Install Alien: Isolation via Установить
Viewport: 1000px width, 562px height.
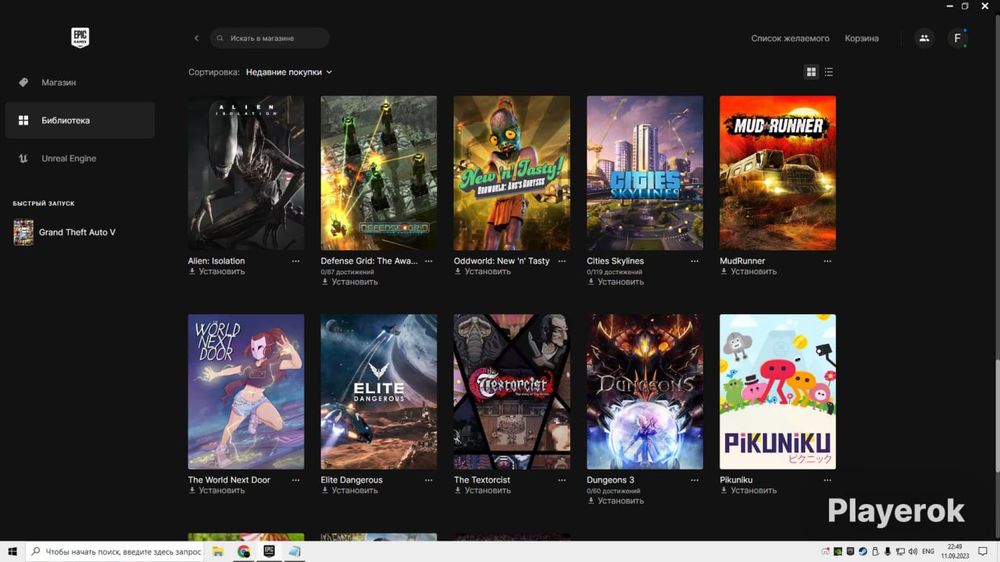point(217,272)
